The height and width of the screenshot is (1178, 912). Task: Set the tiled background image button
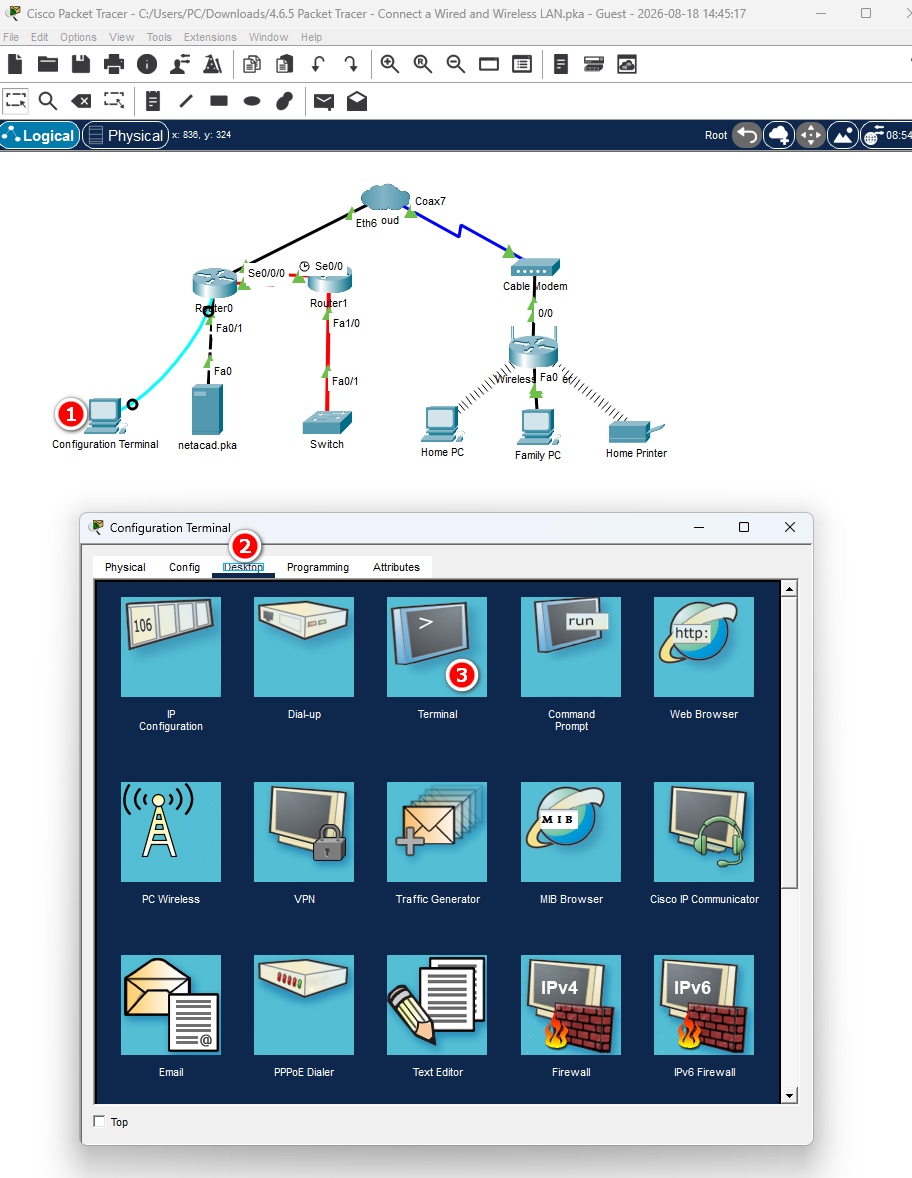point(843,135)
